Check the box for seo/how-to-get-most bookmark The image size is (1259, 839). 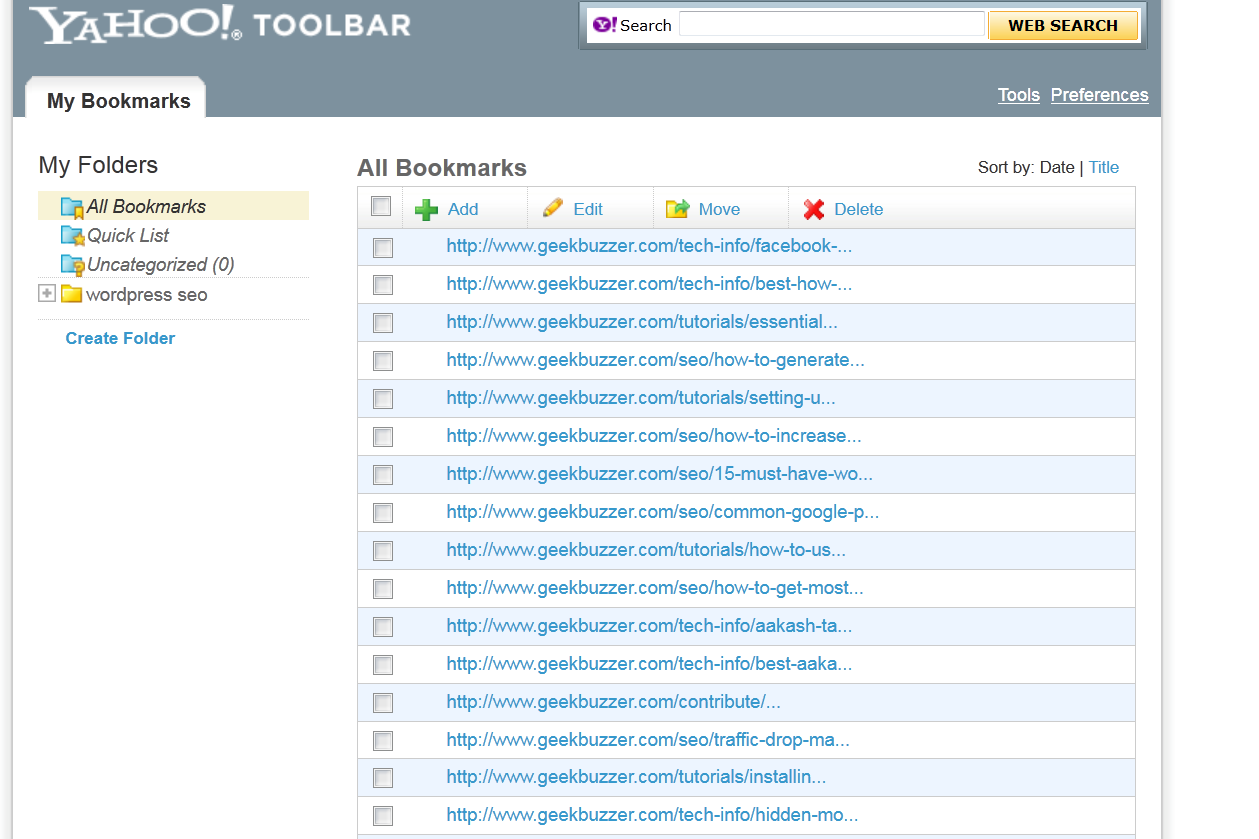pyautogui.click(x=383, y=589)
